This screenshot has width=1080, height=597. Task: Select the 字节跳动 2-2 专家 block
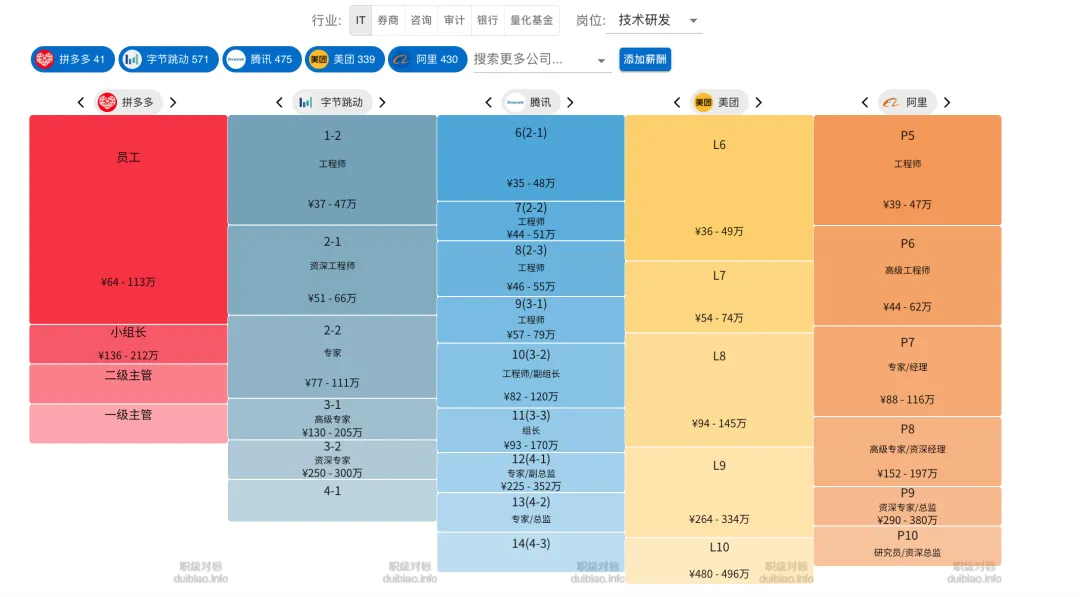pyautogui.click(x=332, y=357)
